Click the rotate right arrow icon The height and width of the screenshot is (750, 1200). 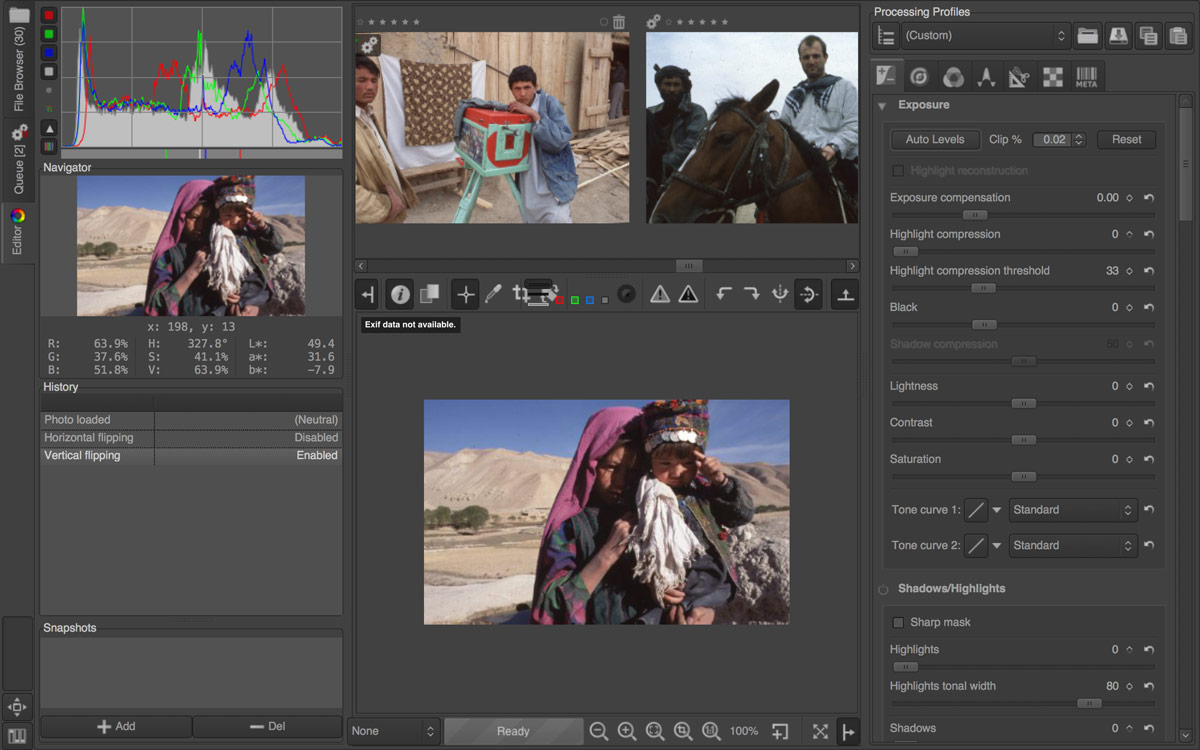752,294
